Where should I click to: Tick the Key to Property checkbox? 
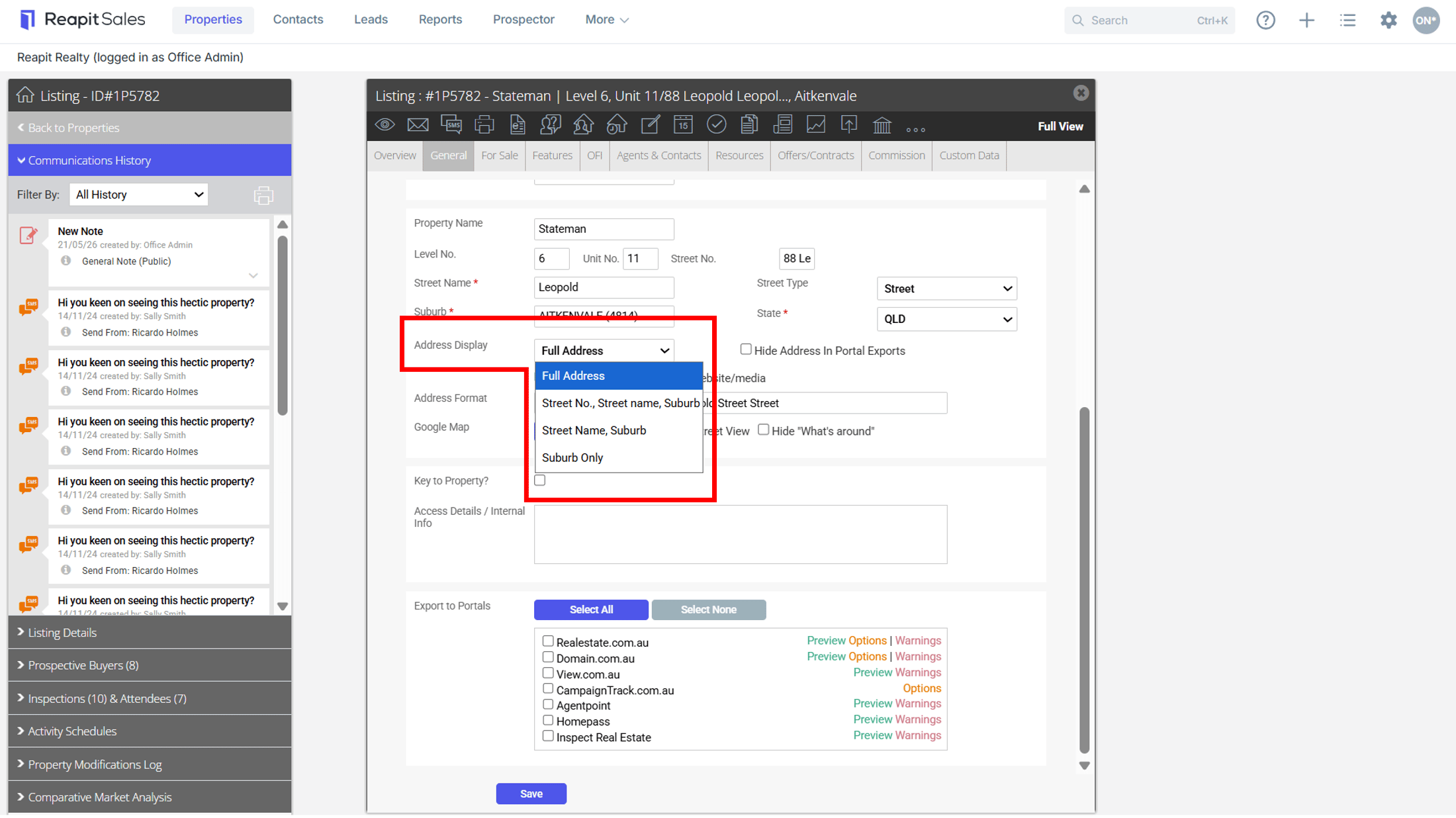point(540,480)
